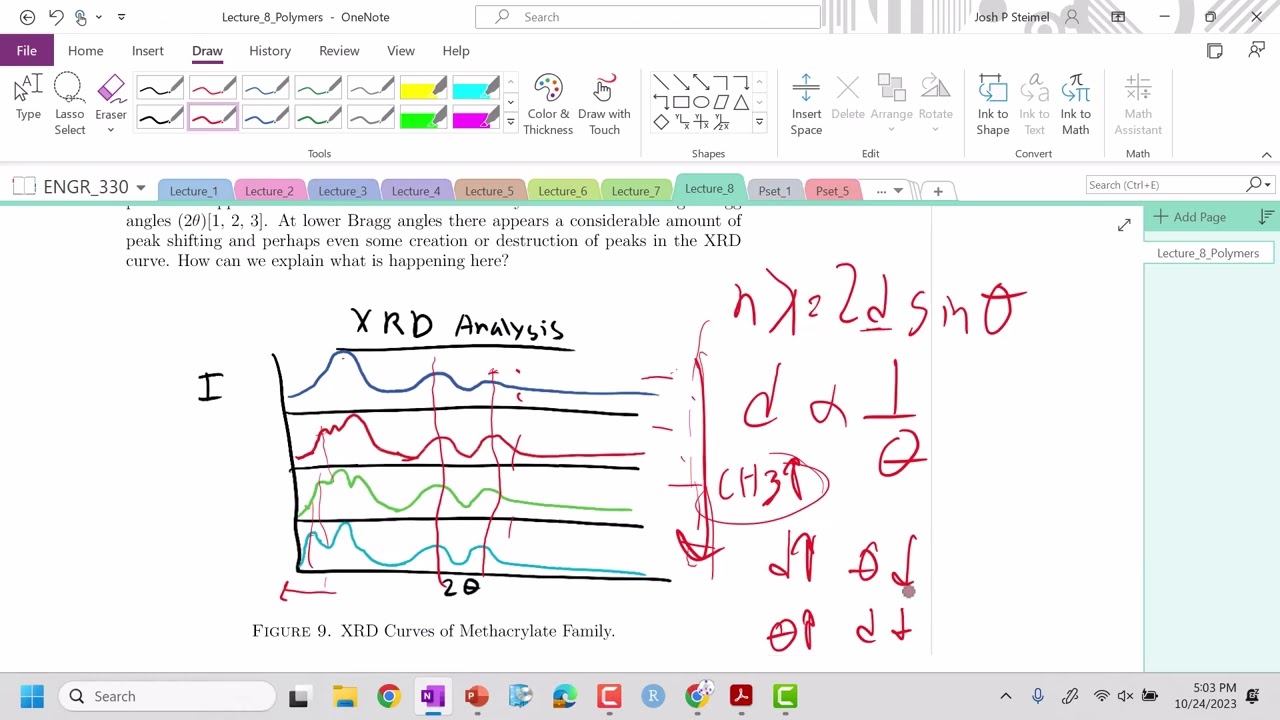Screen dimensions: 1280x720
Task: Open the Eraser options dropdown
Action: (x=111, y=130)
